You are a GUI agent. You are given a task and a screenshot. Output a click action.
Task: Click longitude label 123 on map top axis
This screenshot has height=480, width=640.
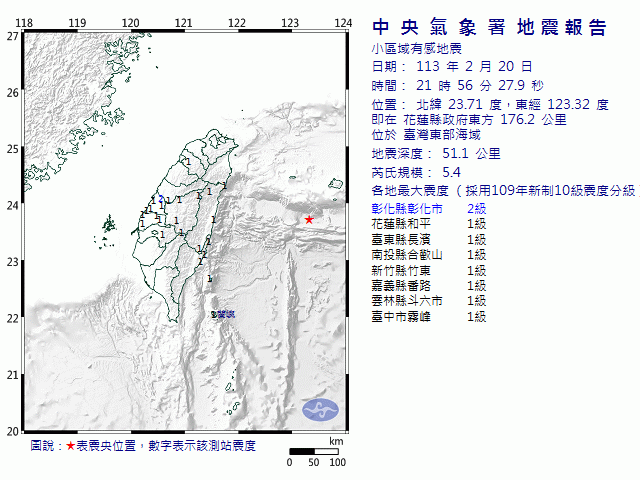(290, 23)
